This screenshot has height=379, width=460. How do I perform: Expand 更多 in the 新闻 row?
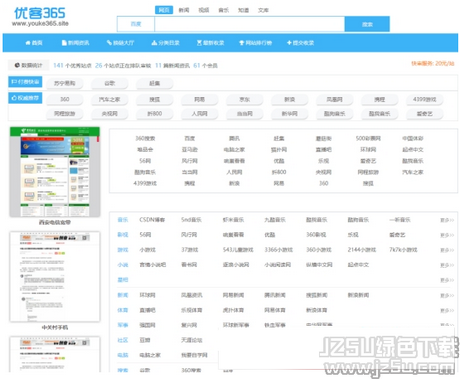pyautogui.click(x=447, y=295)
